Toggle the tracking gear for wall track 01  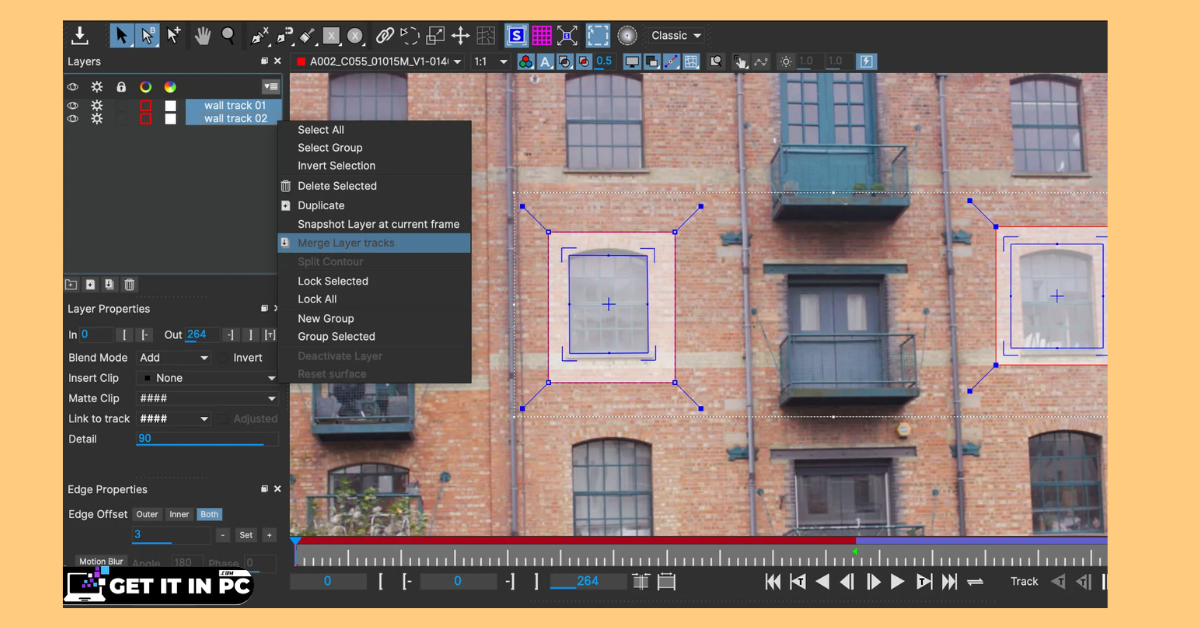pos(97,105)
